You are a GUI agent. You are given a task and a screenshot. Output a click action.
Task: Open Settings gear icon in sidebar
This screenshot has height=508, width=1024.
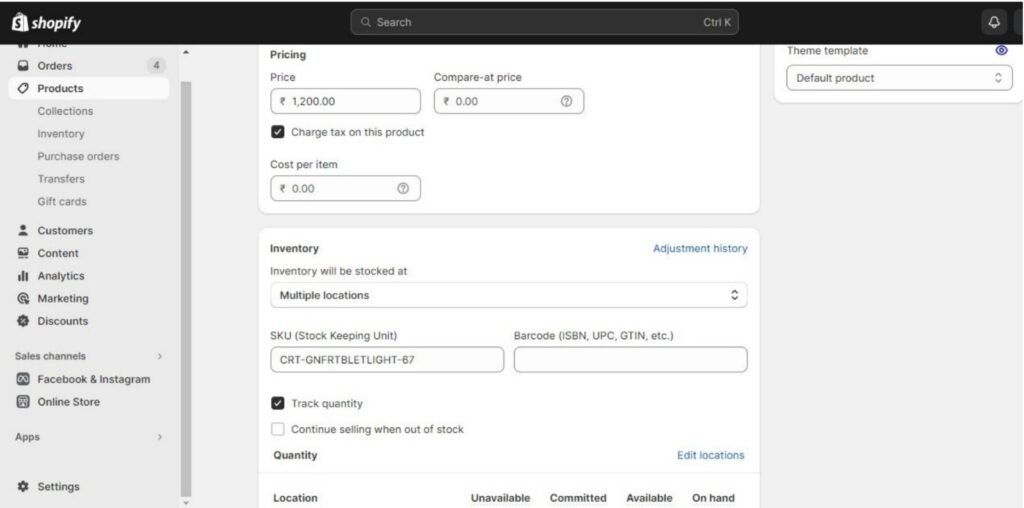pos(23,487)
